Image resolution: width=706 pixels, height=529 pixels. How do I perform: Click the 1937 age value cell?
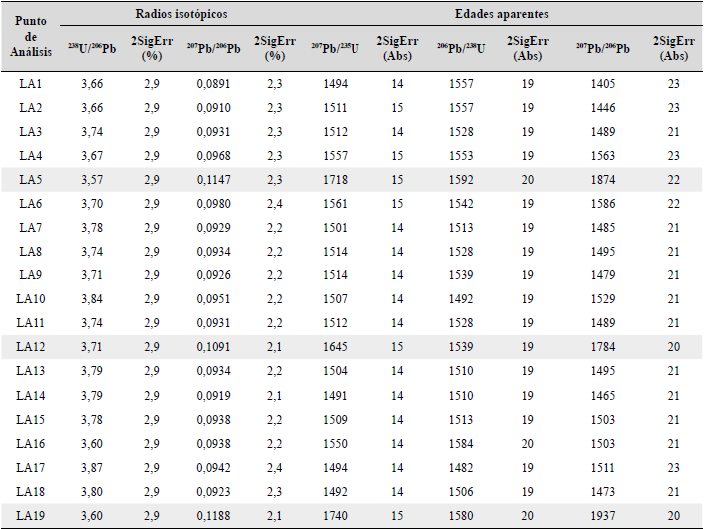602,515
